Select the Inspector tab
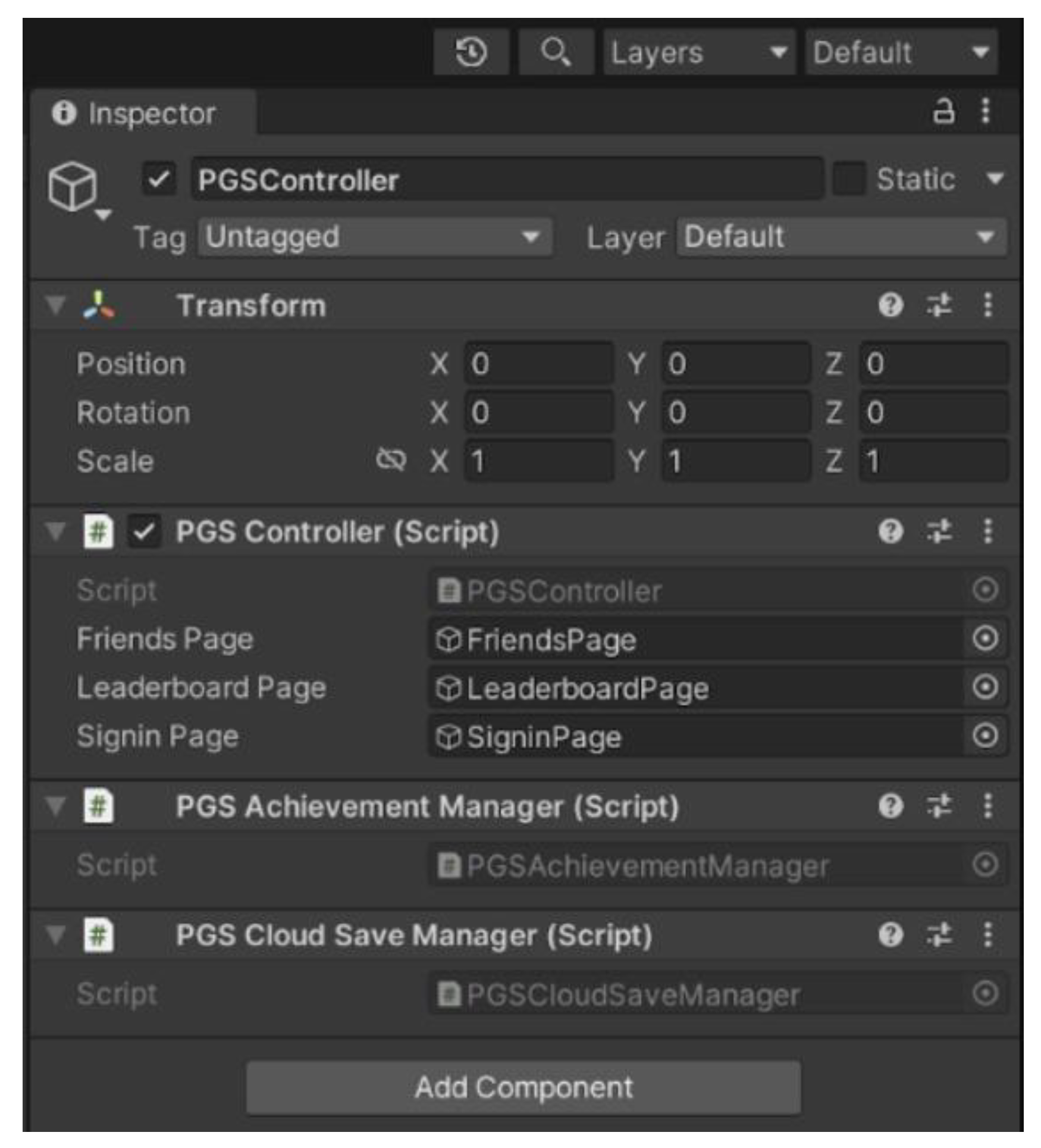This screenshot has height=1148, width=1041. pyautogui.click(x=143, y=113)
